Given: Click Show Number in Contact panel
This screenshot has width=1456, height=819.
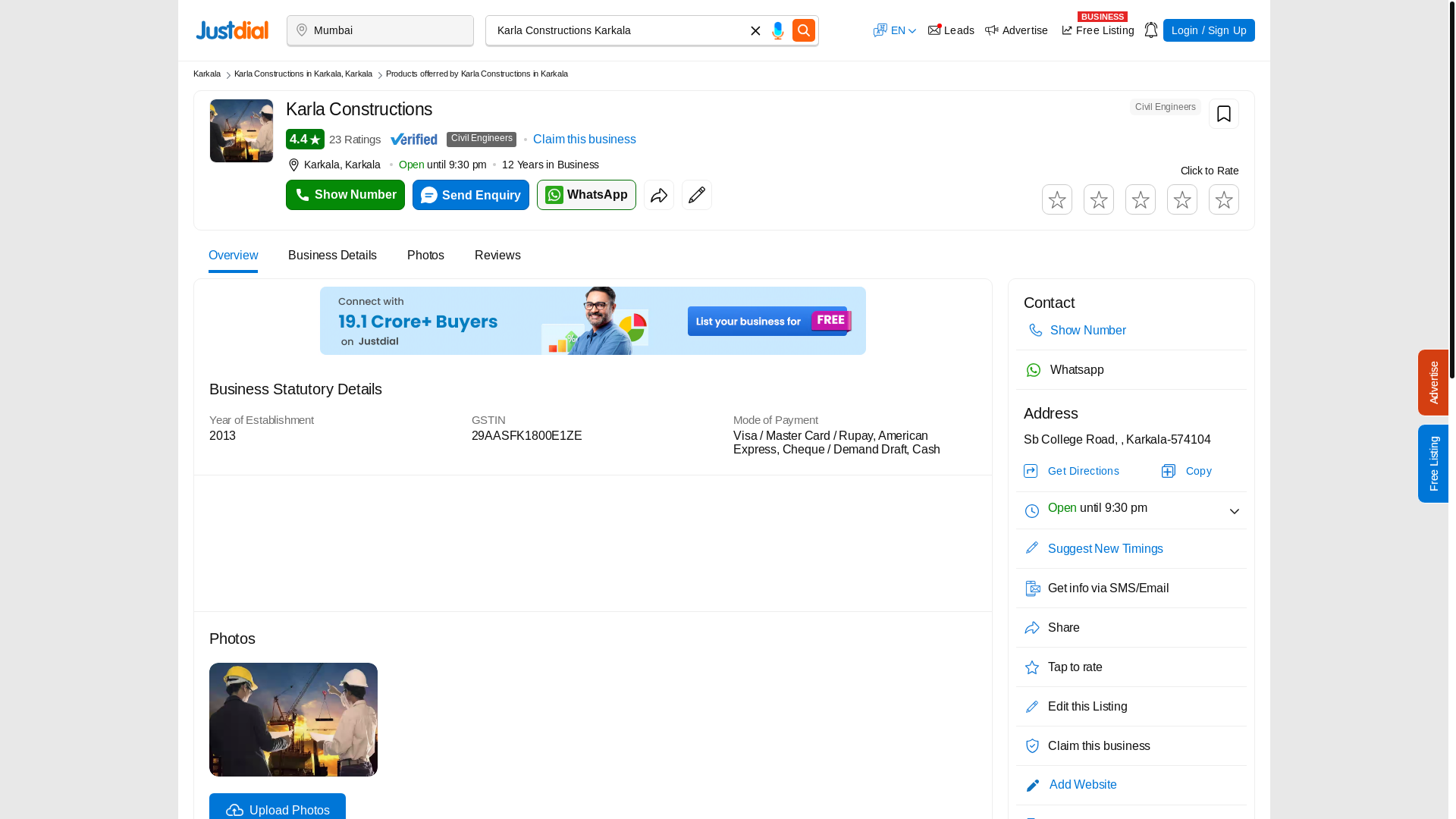Looking at the screenshot, I should point(1088,331).
